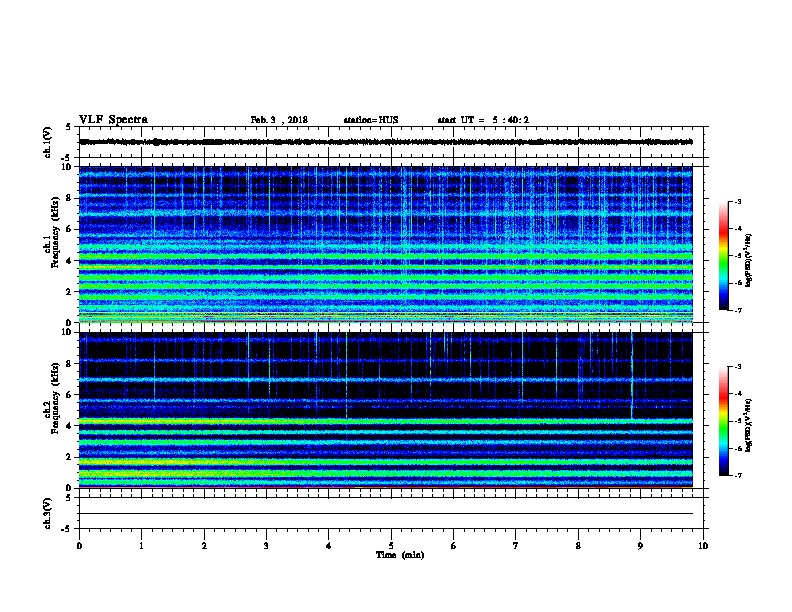Click time axis tick label '7'
Image resolution: width=792 pixels, height=612 pixels.
point(516,546)
